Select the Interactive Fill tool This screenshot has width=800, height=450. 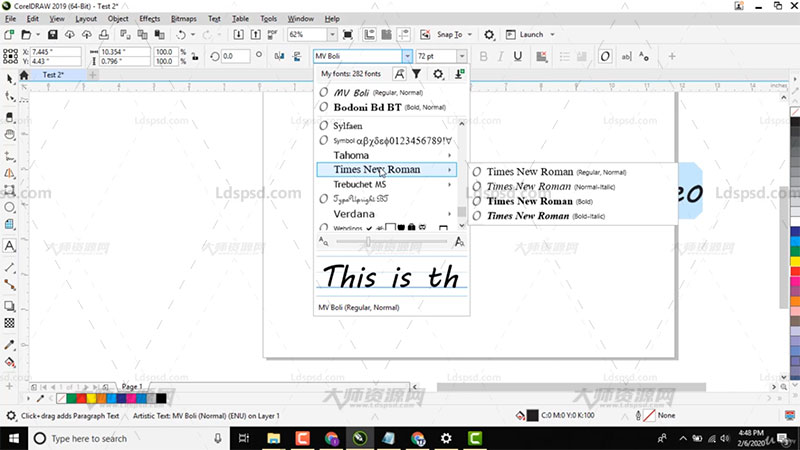coord(10,363)
